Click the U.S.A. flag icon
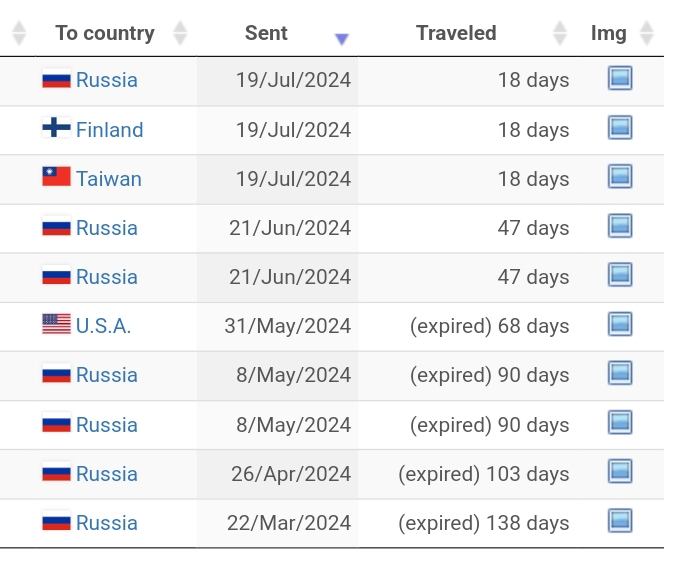The width and height of the screenshot is (694, 568). click(56, 325)
